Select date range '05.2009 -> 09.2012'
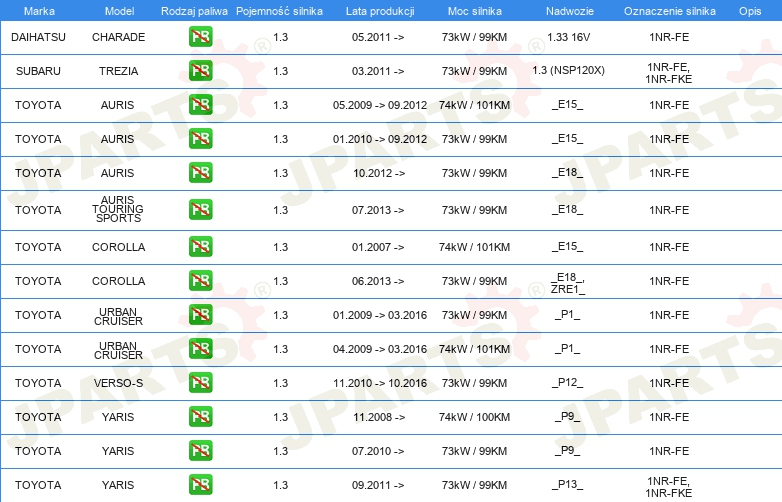This screenshot has width=782, height=502. pyautogui.click(x=380, y=105)
